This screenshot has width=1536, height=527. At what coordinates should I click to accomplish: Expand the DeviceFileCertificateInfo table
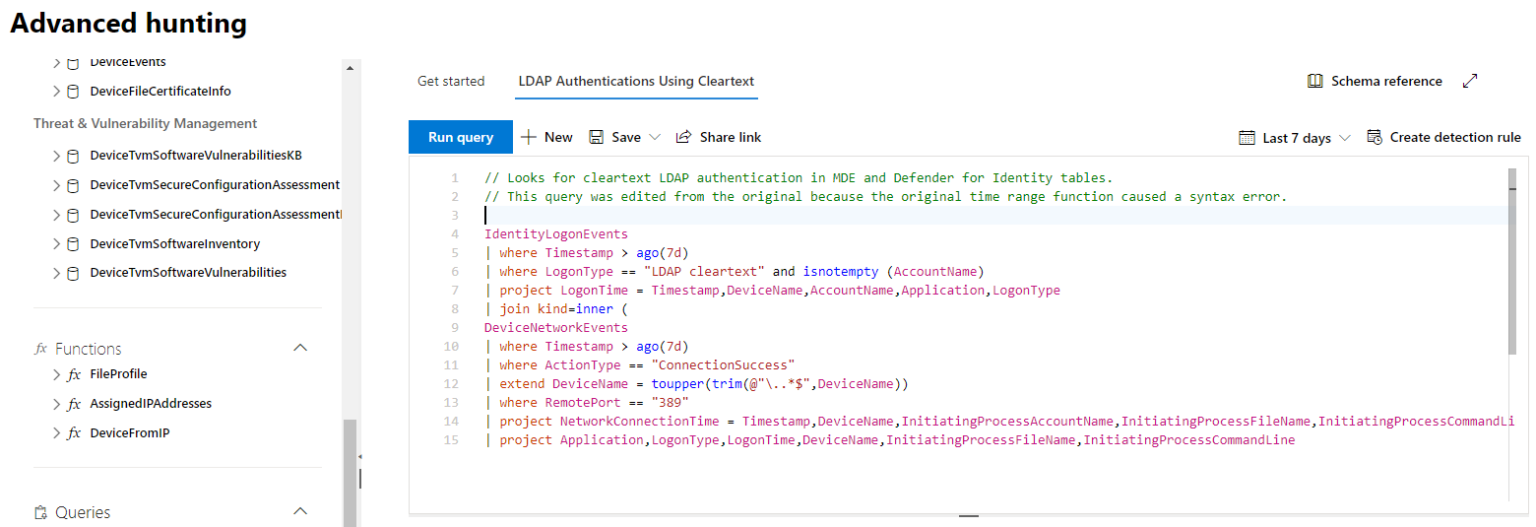[x=57, y=91]
